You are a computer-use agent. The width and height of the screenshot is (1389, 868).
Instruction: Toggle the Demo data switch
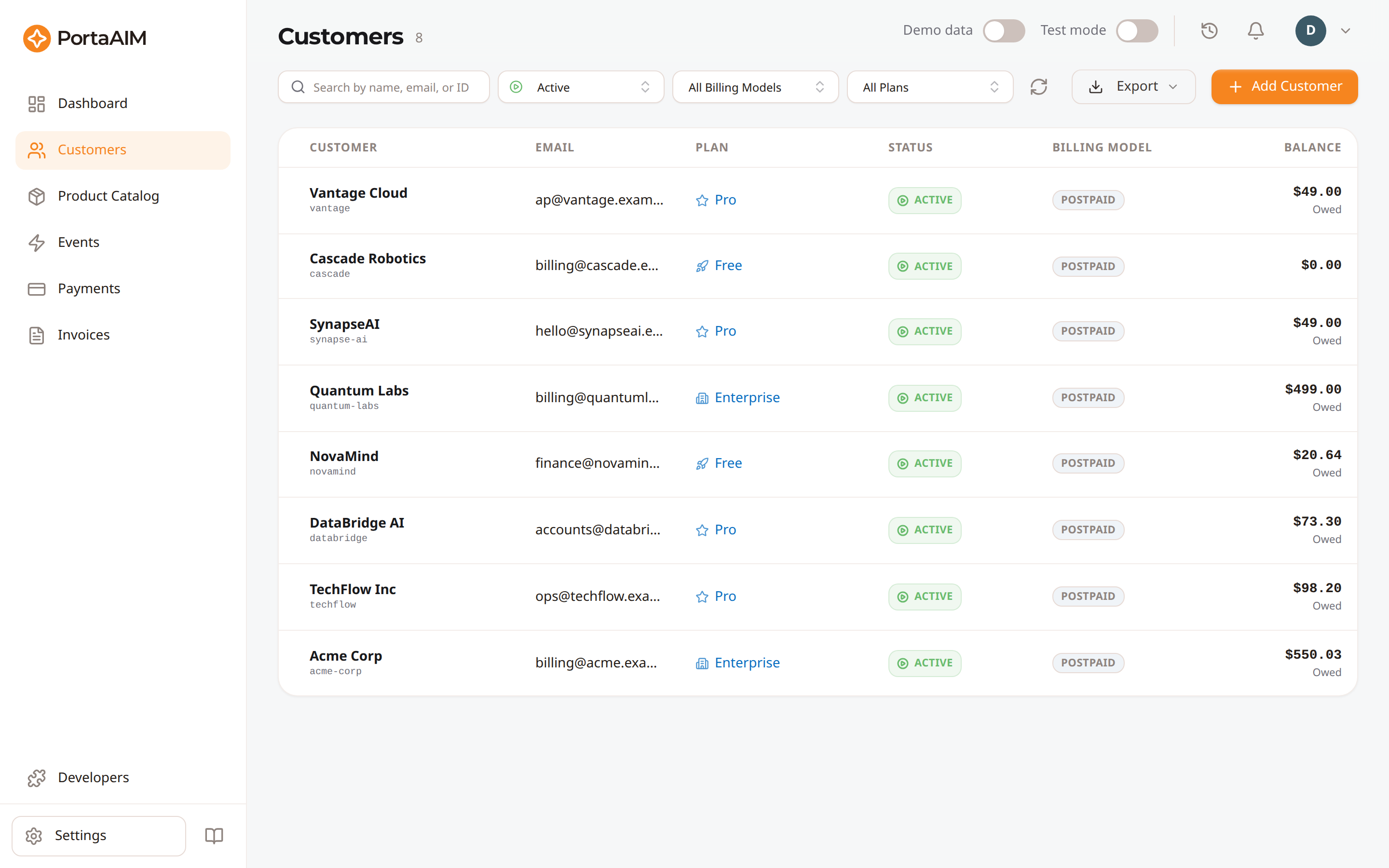[x=1003, y=30]
